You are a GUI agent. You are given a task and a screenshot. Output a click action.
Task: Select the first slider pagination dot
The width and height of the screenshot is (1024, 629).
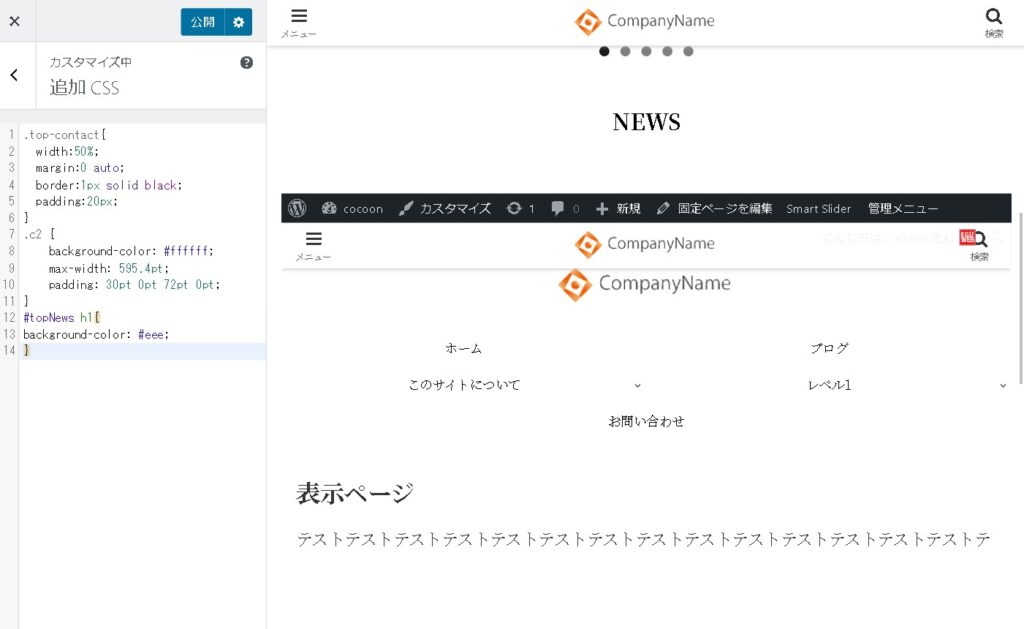(604, 52)
